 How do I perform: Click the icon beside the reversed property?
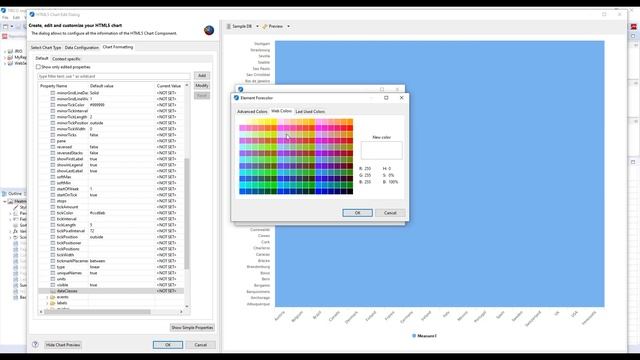point(53,147)
